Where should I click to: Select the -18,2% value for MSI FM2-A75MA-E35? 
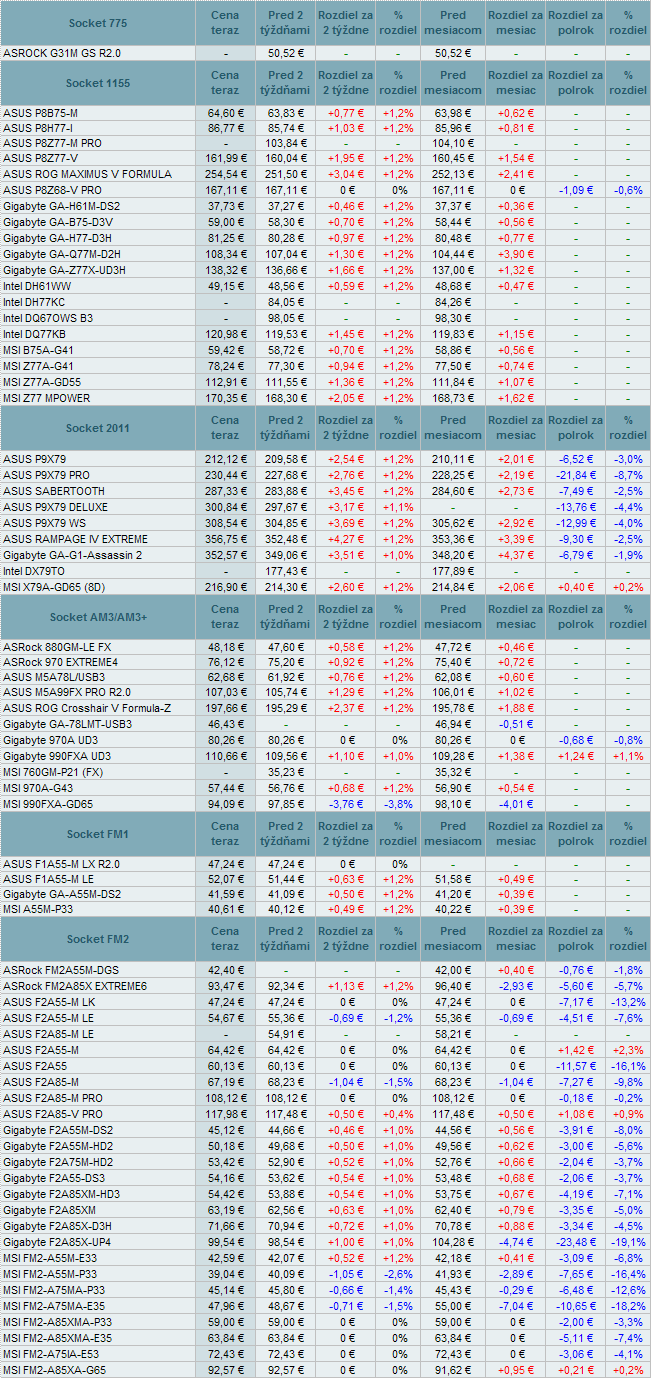(x=628, y=1306)
